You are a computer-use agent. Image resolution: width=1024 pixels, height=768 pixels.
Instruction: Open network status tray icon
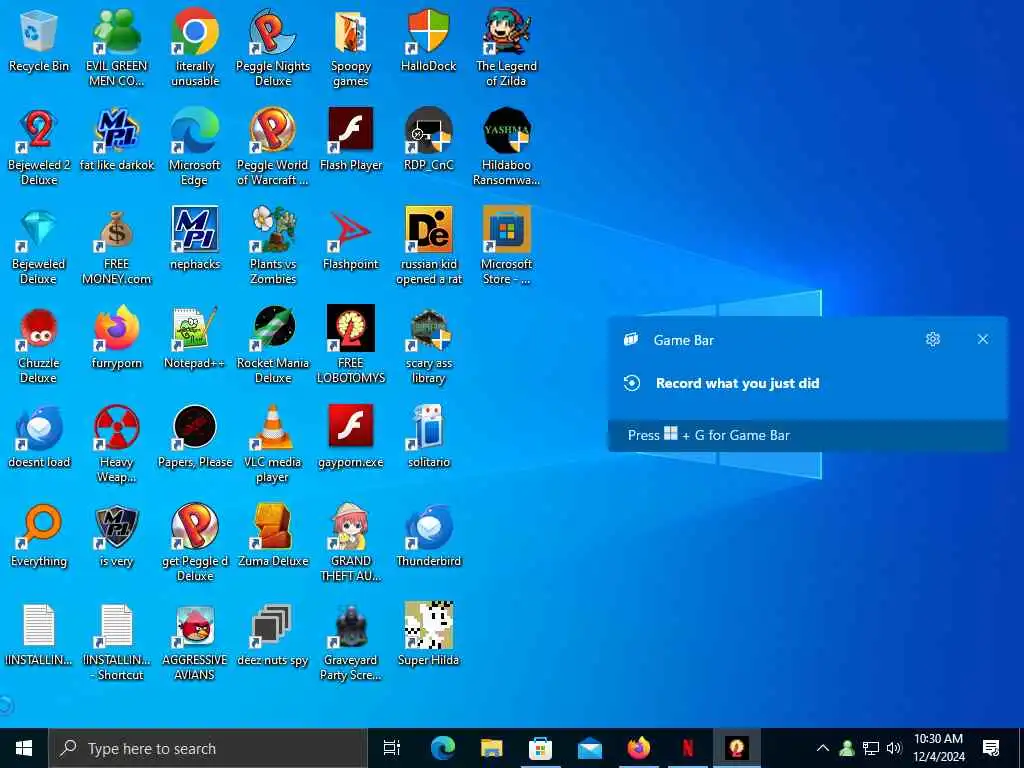click(871, 748)
